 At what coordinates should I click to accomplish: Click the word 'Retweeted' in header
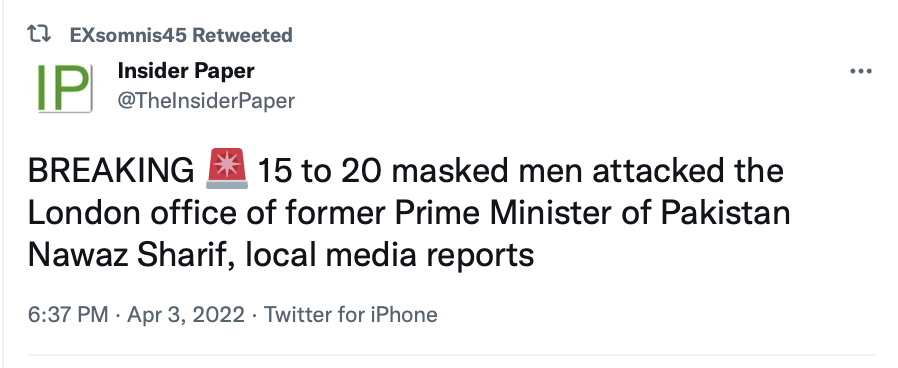click(242, 35)
